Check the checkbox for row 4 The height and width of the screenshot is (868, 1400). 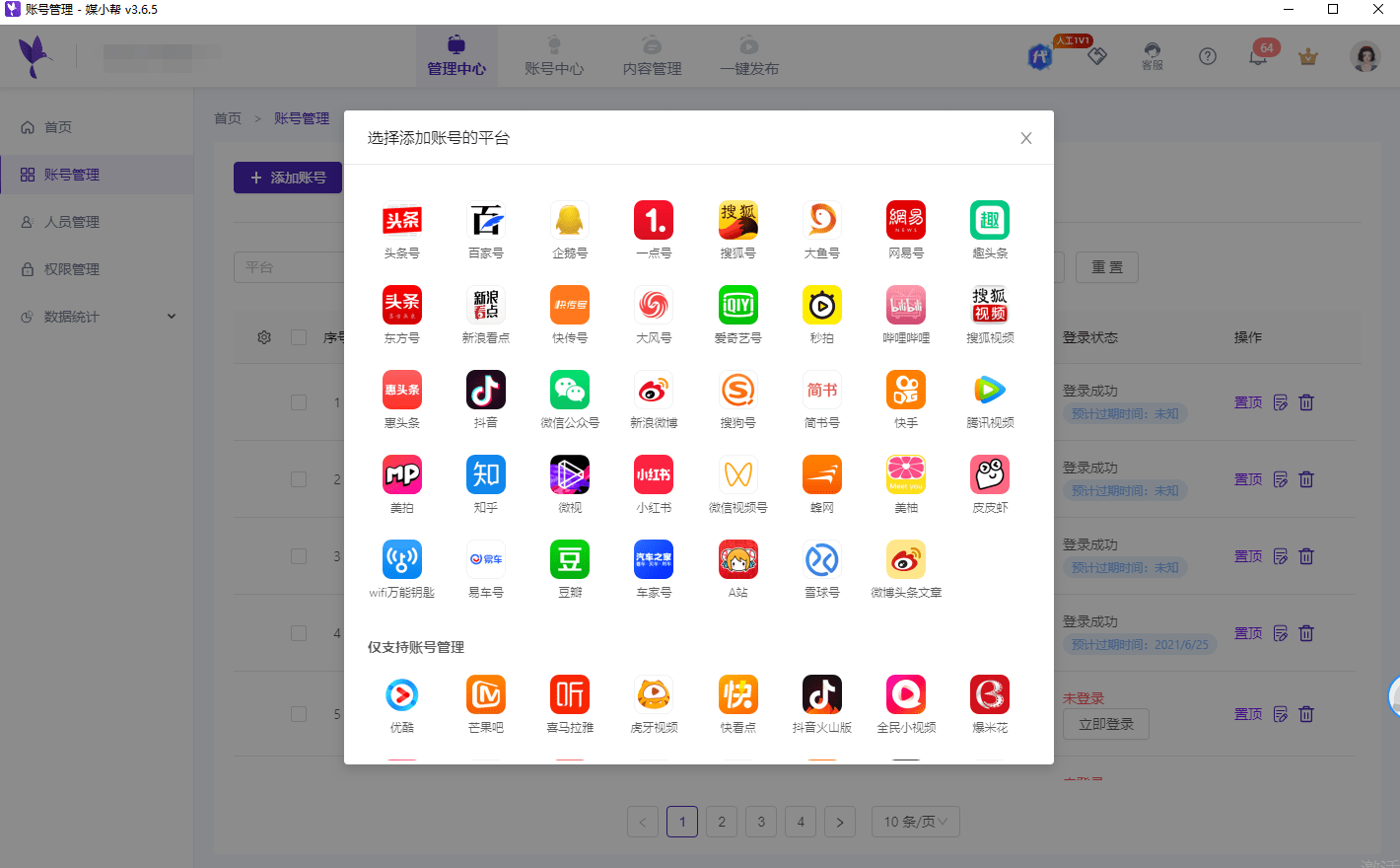pos(299,633)
